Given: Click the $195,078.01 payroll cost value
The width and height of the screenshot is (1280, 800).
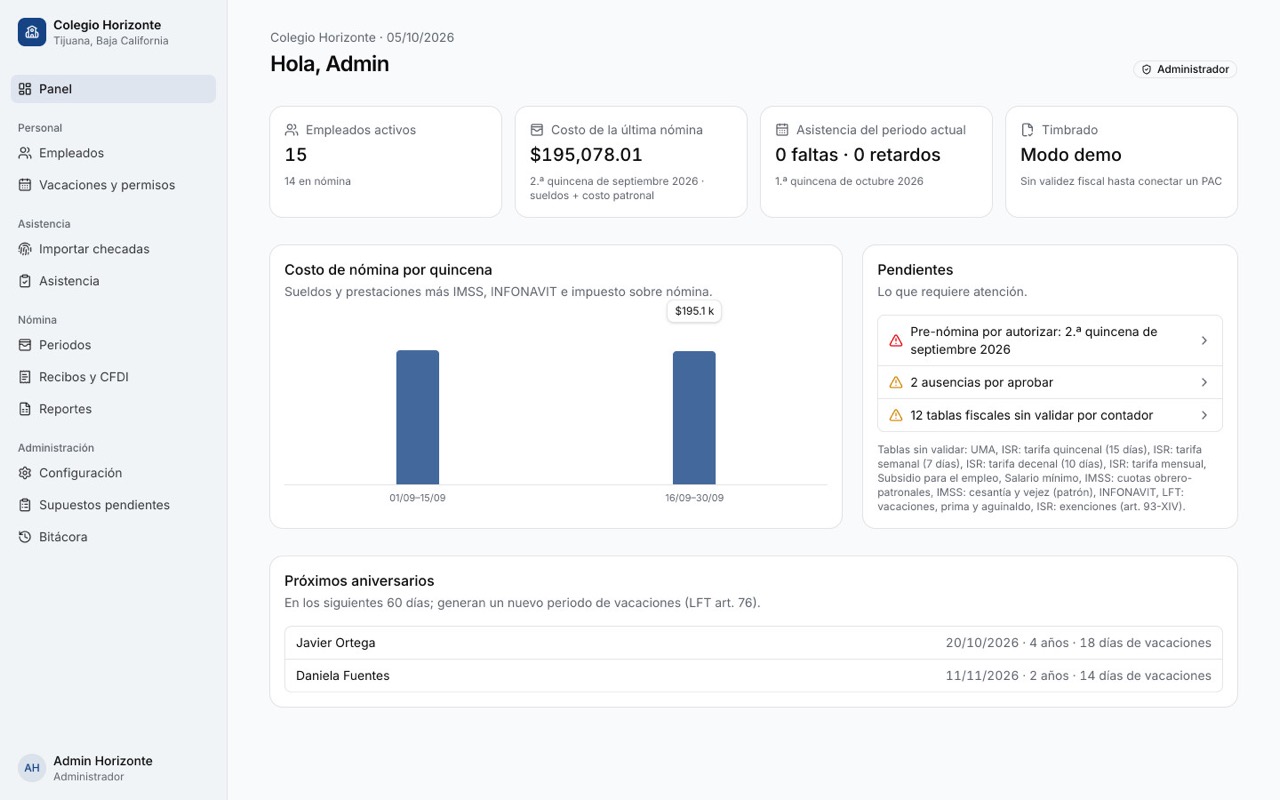Looking at the screenshot, I should point(586,155).
